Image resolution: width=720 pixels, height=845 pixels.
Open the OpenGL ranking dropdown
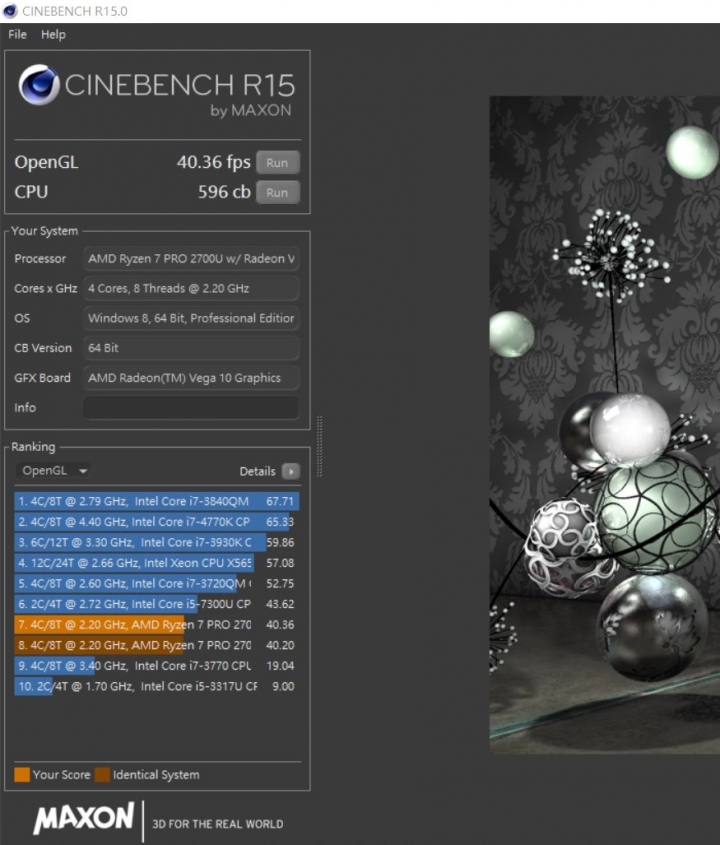tap(53, 470)
